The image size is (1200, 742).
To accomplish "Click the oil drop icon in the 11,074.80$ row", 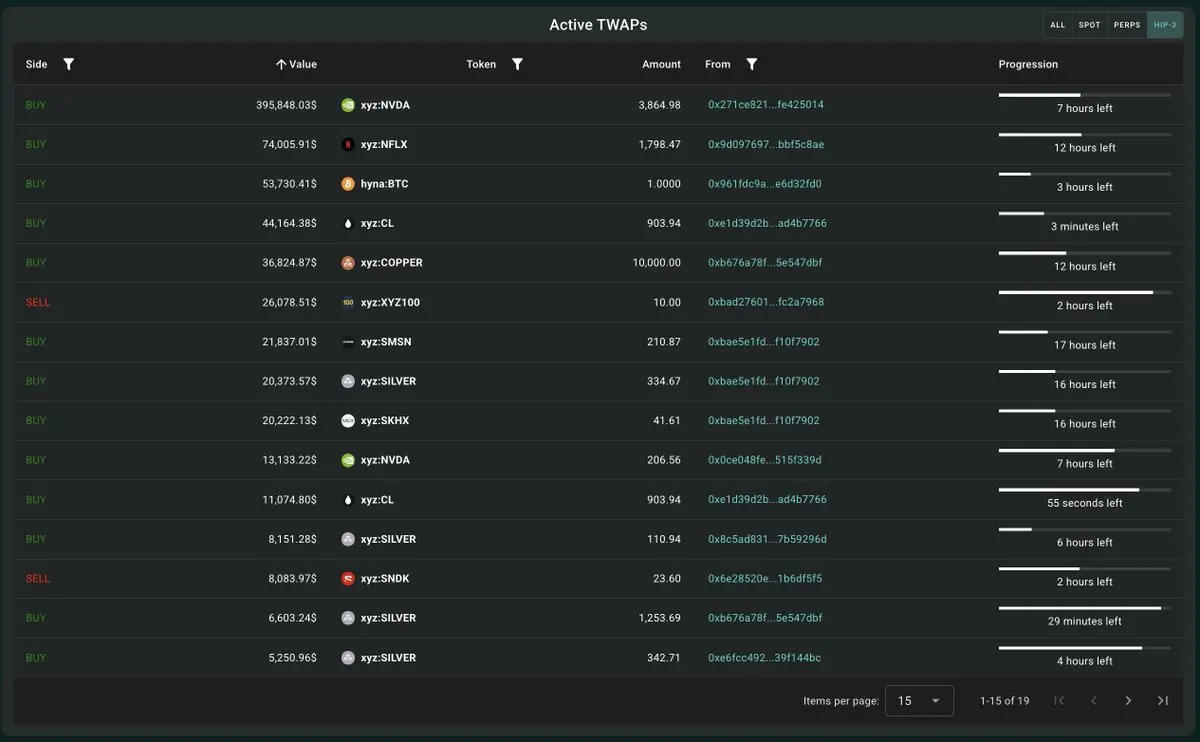I will coord(348,500).
